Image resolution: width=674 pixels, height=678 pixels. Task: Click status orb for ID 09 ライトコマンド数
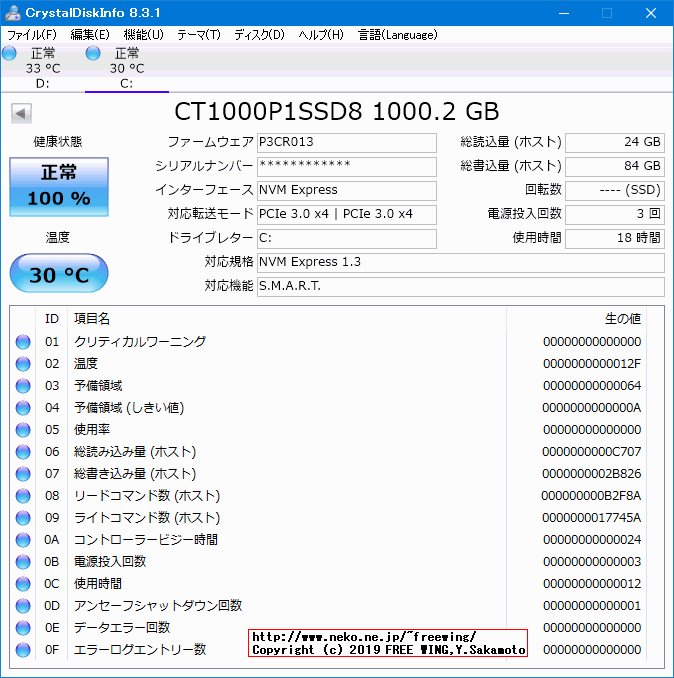coord(23,518)
